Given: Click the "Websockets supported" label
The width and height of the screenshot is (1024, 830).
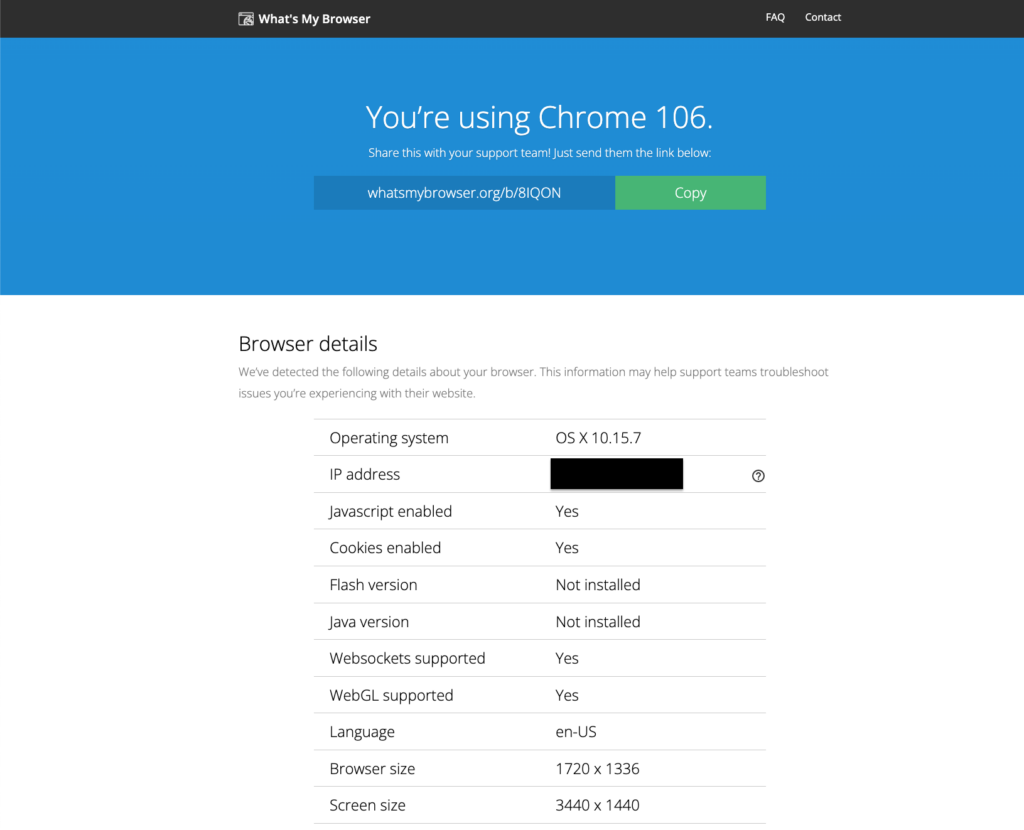Looking at the screenshot, I should (x=407, y=659).
